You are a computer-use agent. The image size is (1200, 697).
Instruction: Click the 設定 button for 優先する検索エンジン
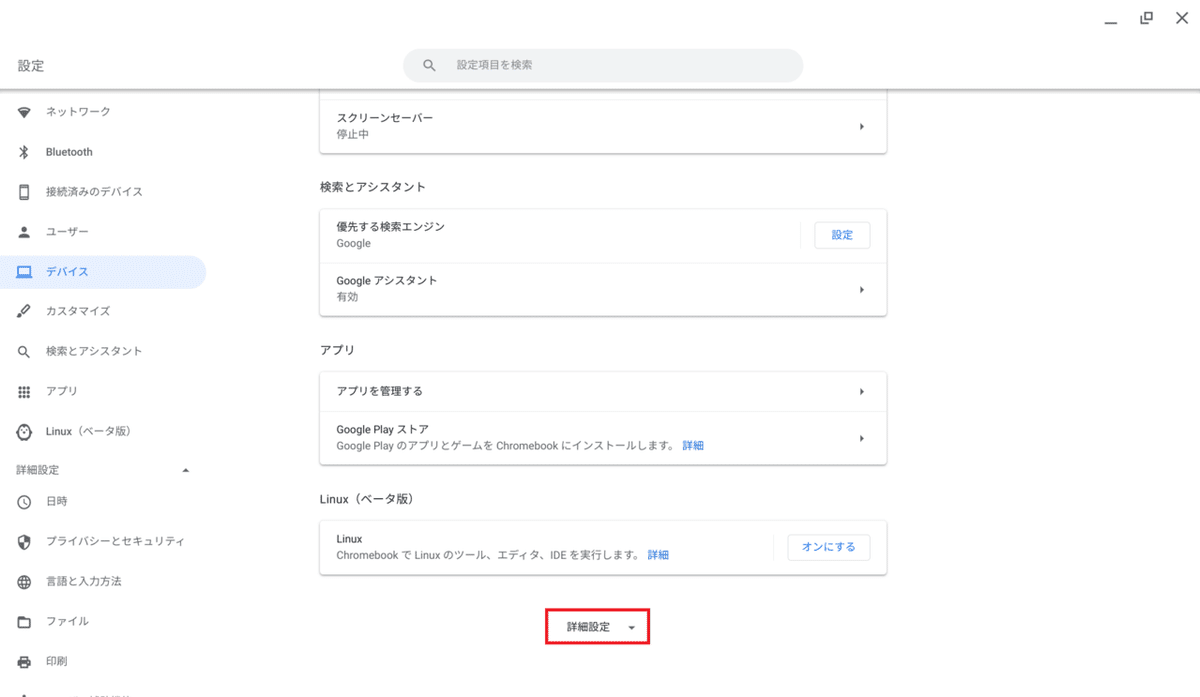(x=842, y=234)
